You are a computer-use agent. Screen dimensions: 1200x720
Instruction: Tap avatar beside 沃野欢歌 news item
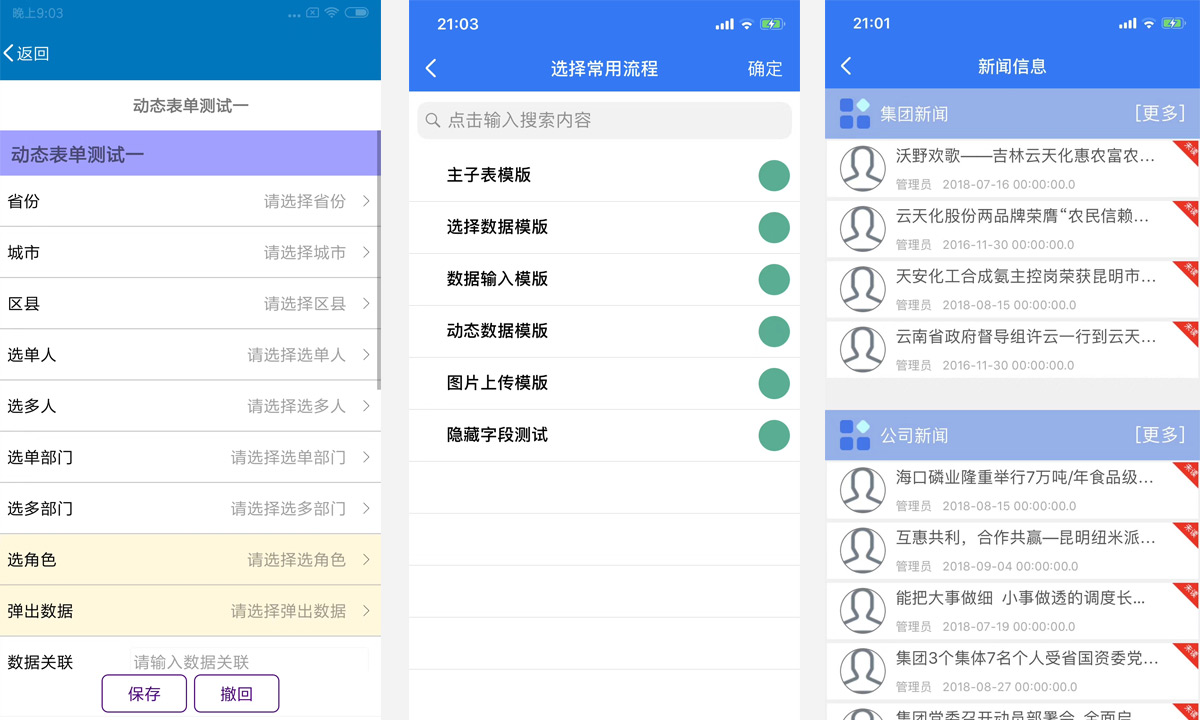coord(862,169)
